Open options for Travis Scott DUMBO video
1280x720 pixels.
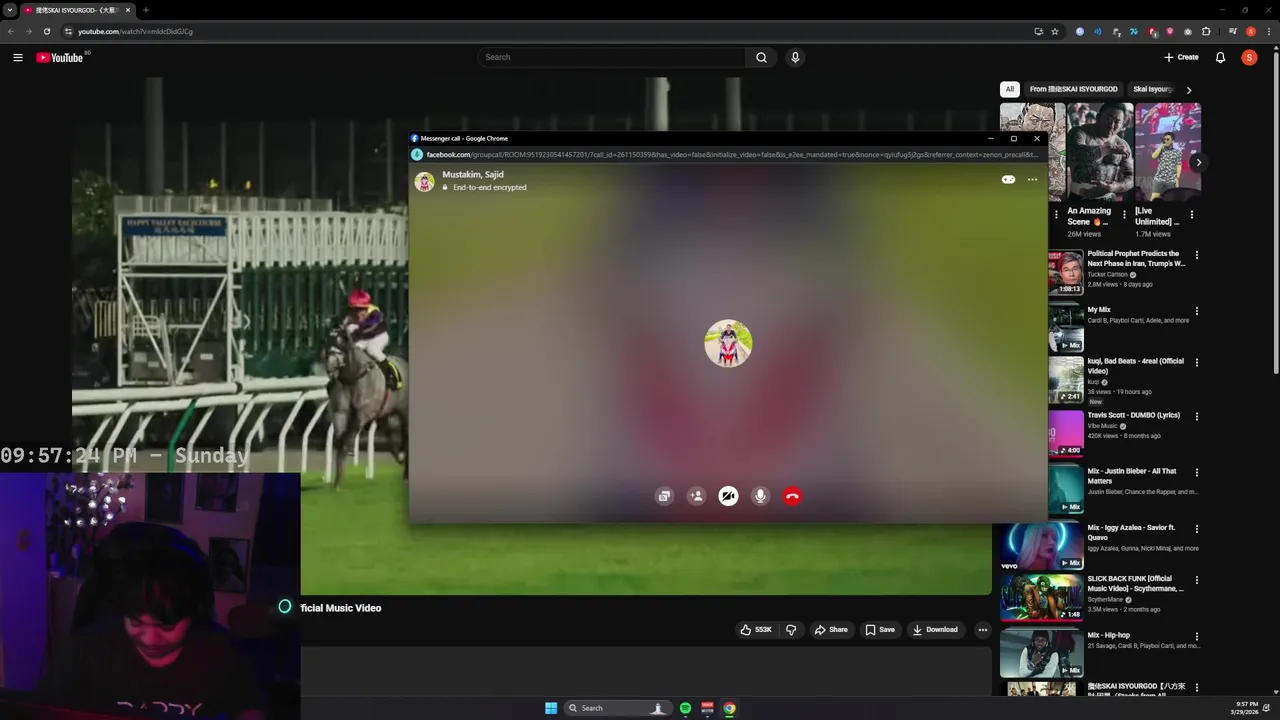[1196, 416]
